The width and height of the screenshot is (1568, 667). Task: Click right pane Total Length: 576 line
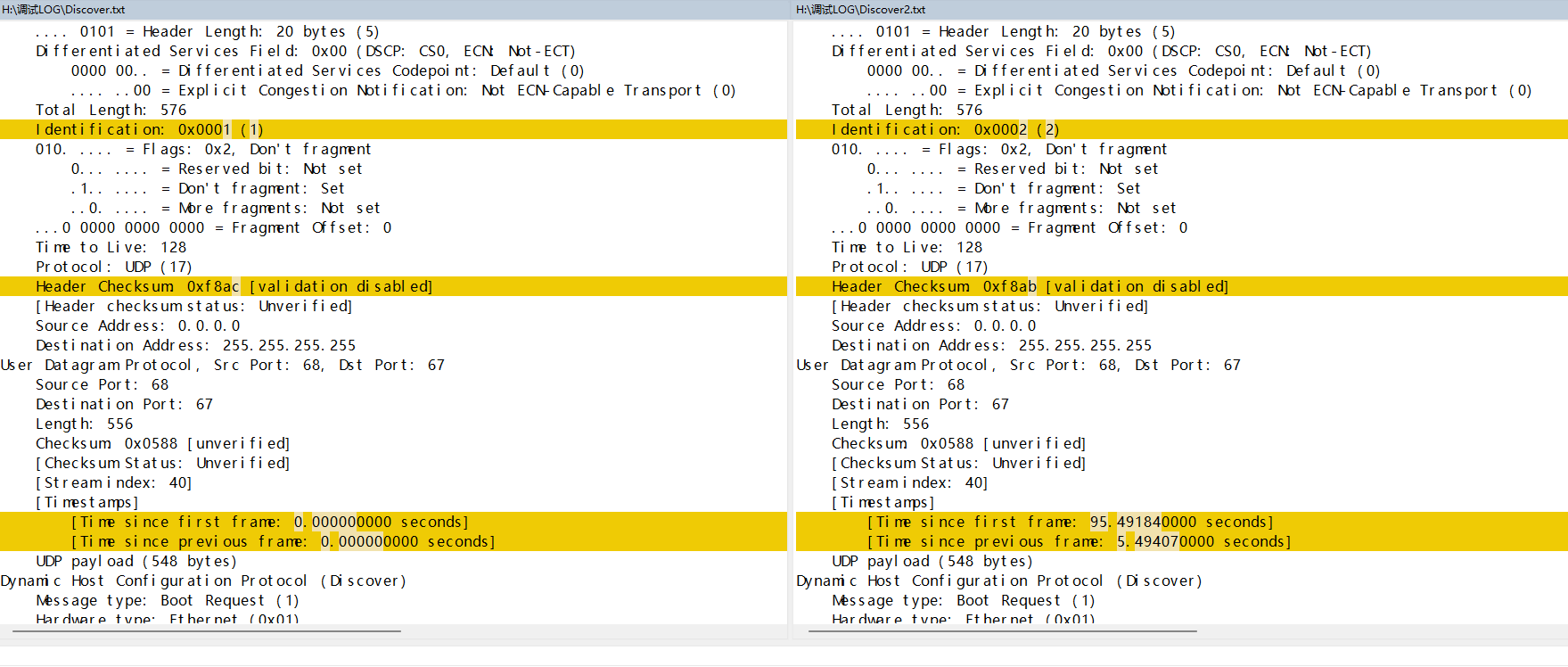coord(907,110)
